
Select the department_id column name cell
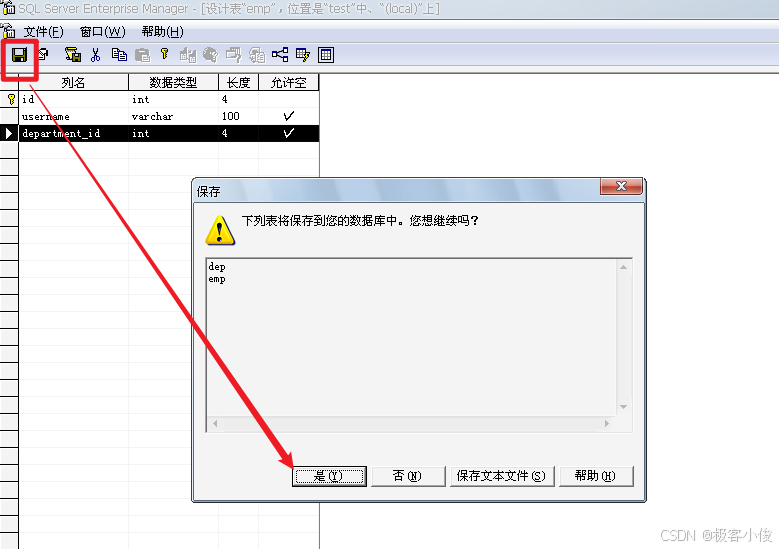coord(74,133)
